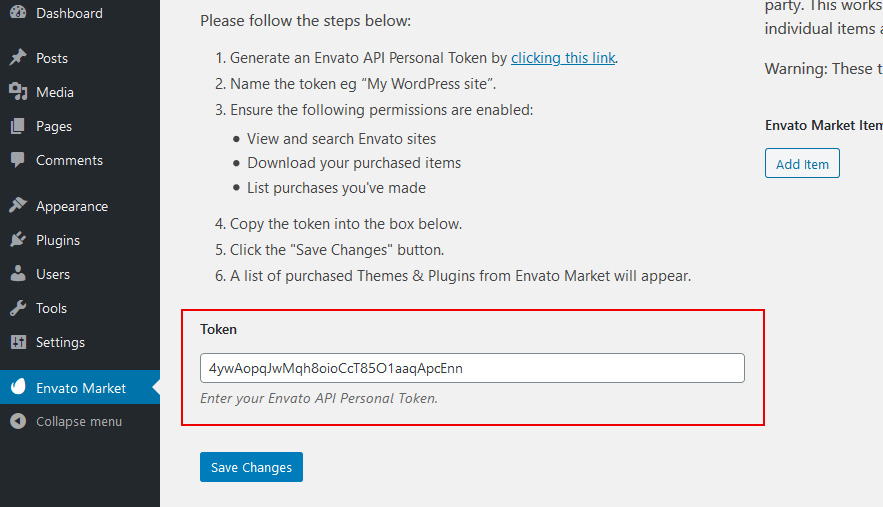Click the Posts pushpin icon
The height and width of the screenshot is (507, 883).
pos(18,57)
